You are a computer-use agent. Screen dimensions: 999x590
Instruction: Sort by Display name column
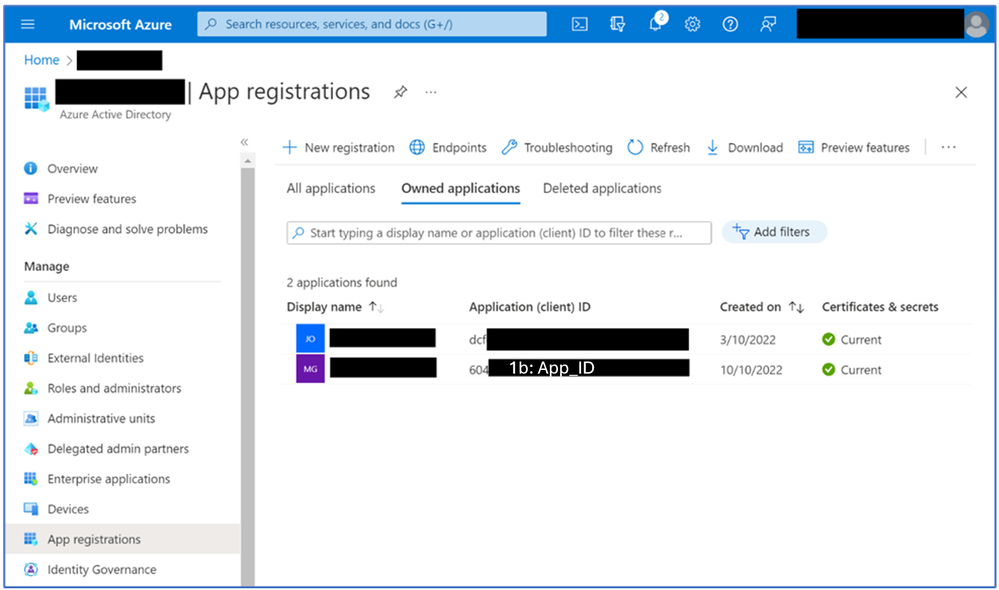335,307
